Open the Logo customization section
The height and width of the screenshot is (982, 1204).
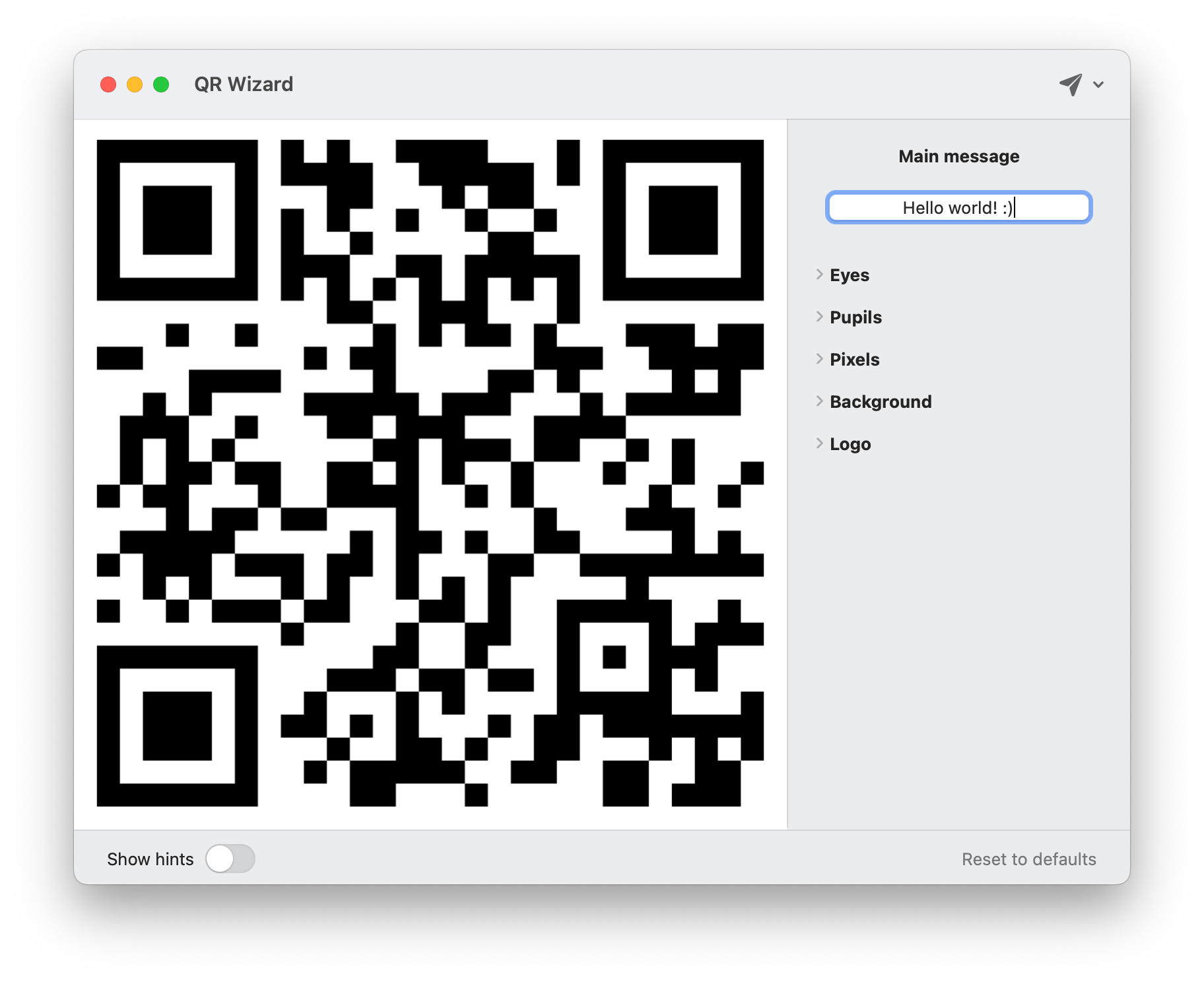pyautogui.click(x=850, y=443)
